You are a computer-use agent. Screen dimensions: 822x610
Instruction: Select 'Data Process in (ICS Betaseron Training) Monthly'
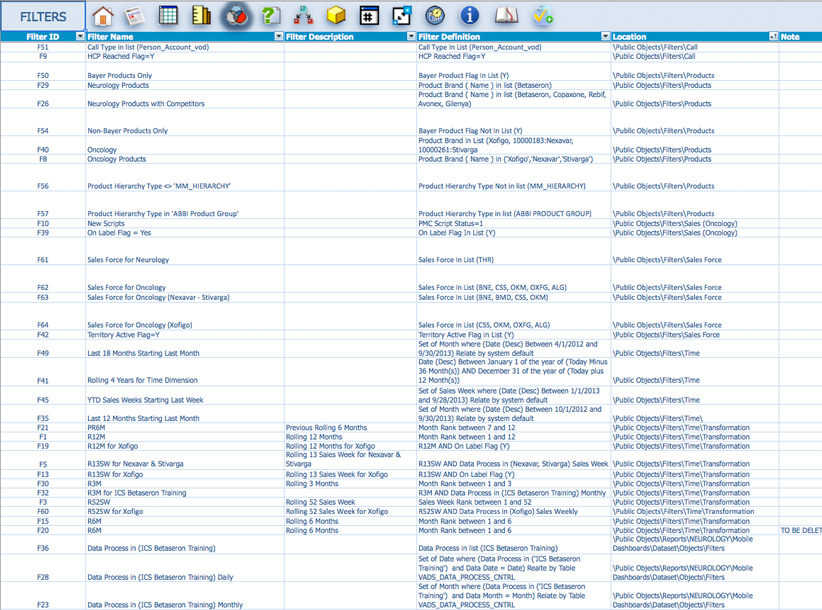165,605
